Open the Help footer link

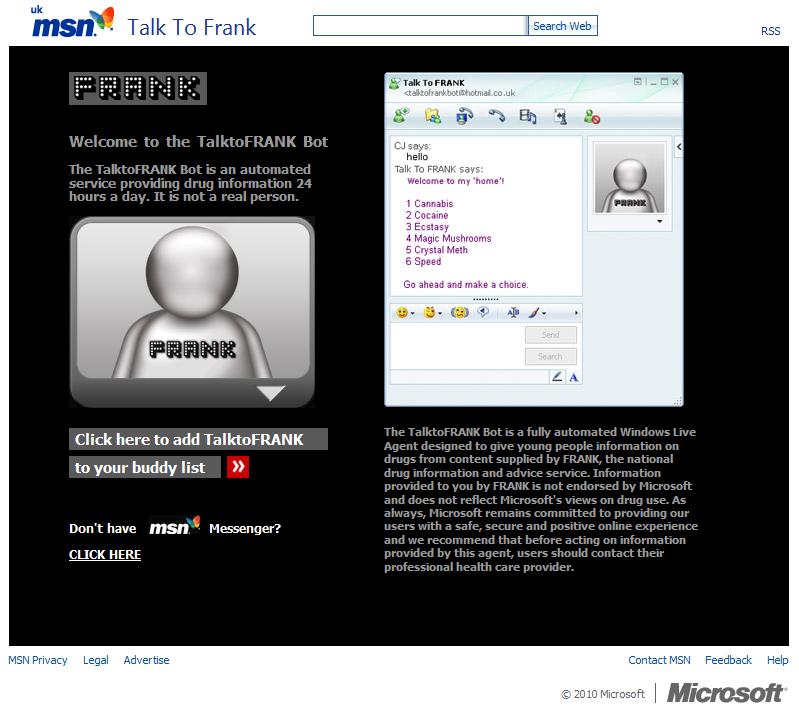[778, 660]
